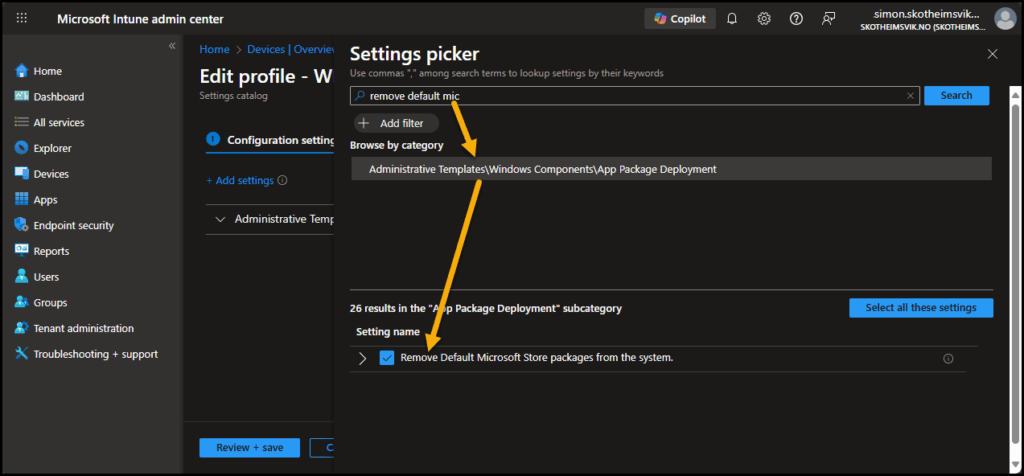1024x476 pixels.
Task: Go to Tenant administration
Action: (x=83, y=328)
